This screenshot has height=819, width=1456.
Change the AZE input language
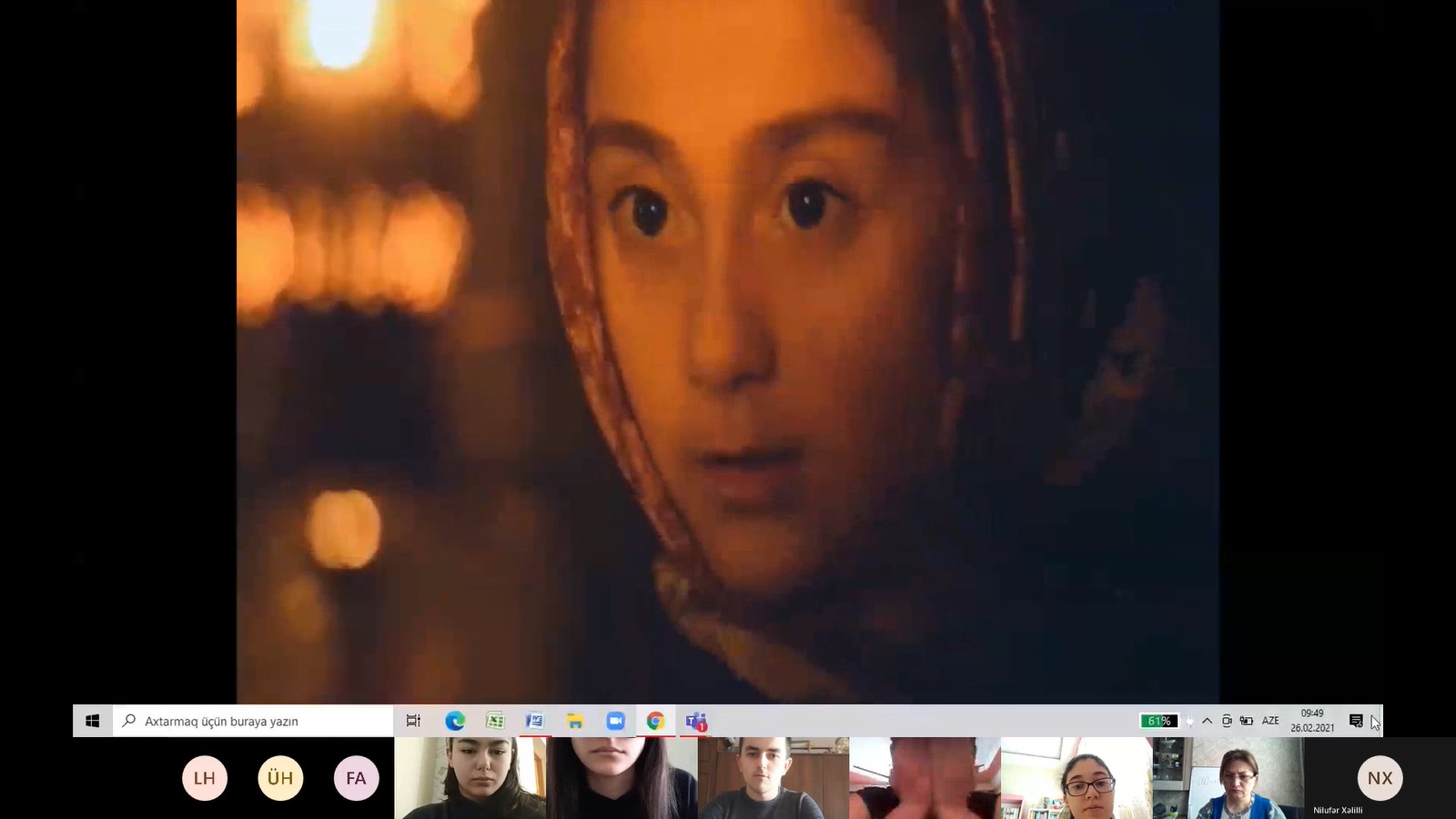pyautogui.click(x=1270, y=721)
